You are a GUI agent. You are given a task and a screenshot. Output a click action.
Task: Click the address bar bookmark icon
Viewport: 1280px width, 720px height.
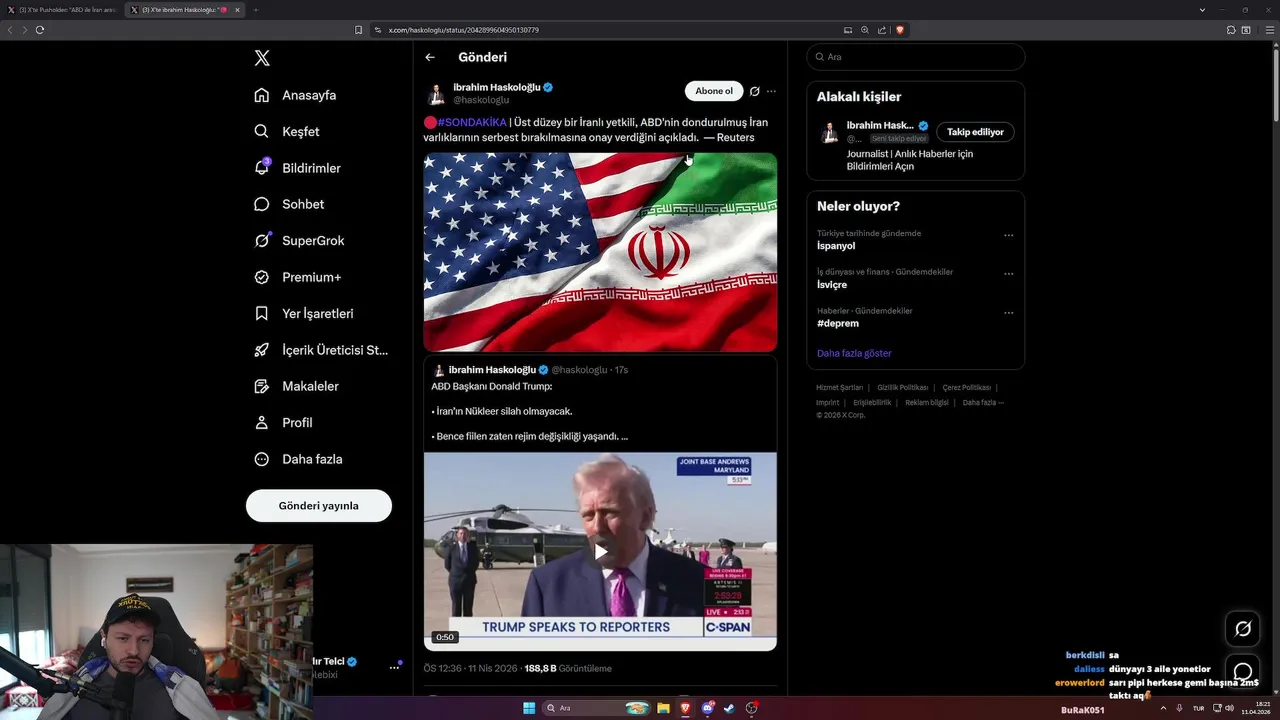(x=359, y=30)
